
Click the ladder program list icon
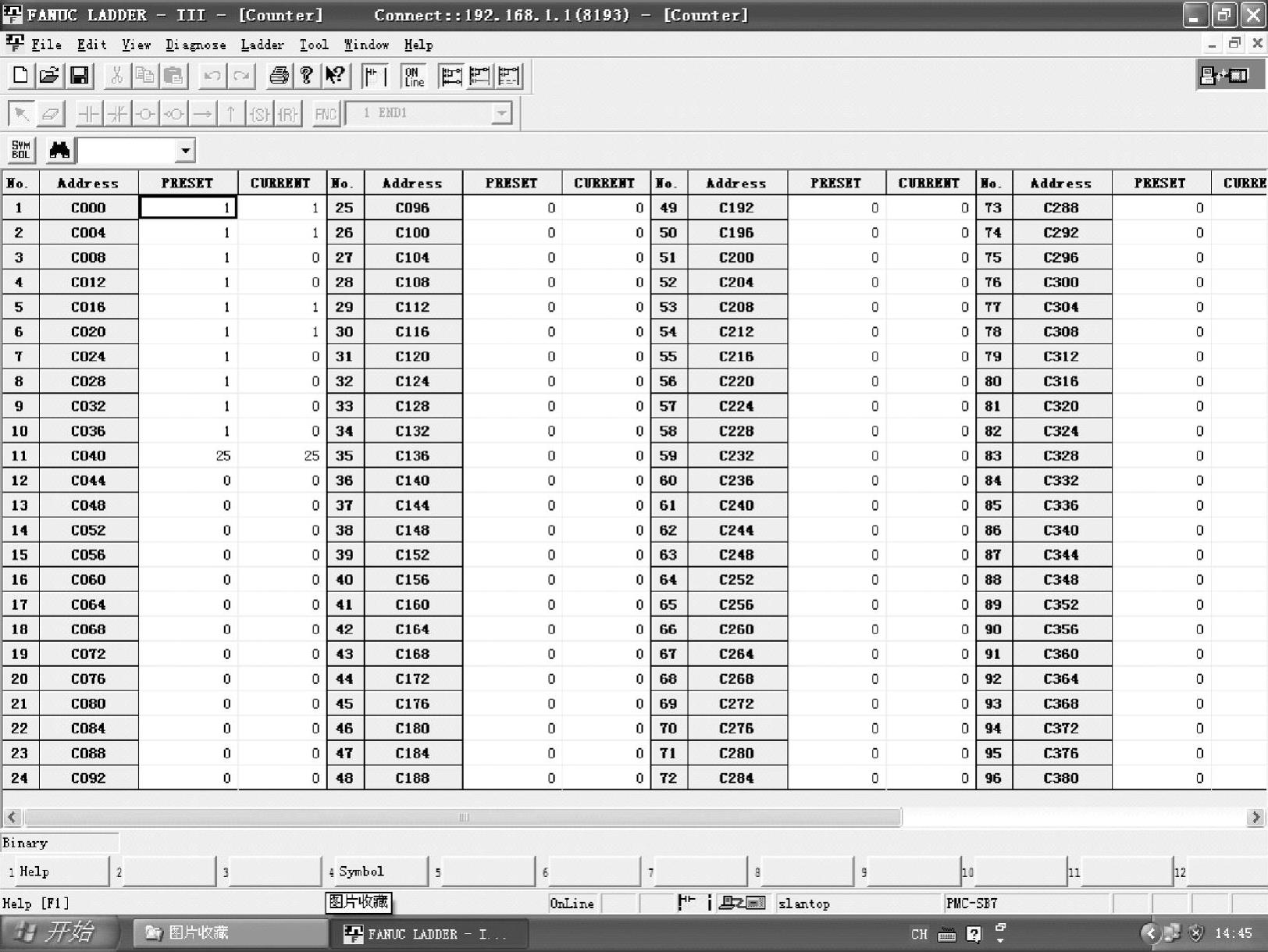(x=375, y=76)
